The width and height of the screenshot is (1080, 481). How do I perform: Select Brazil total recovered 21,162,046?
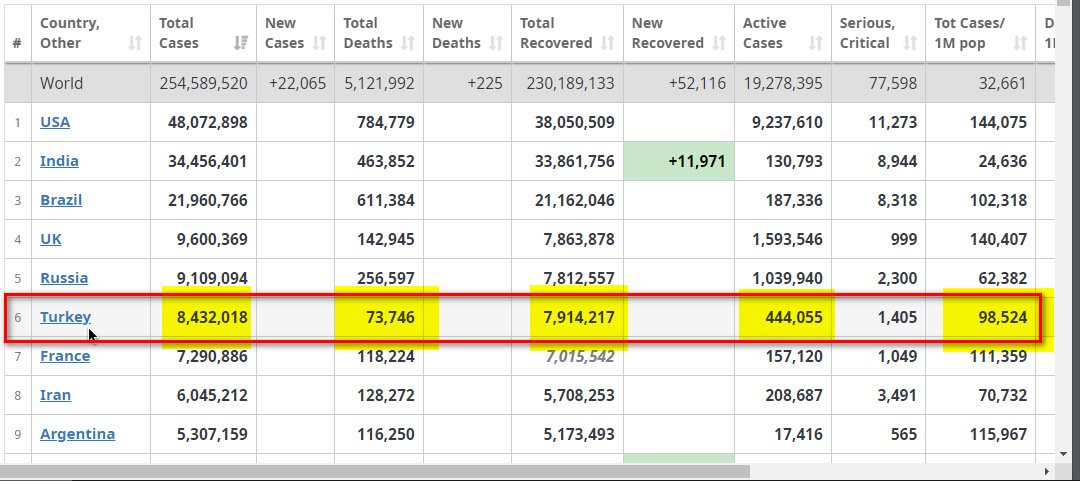[574, 200]
